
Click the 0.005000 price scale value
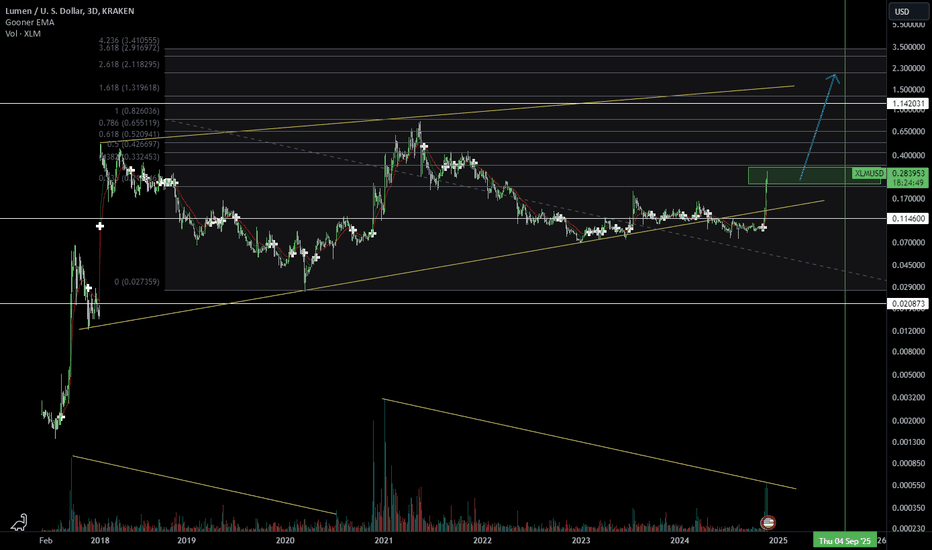tap(908, 375)
